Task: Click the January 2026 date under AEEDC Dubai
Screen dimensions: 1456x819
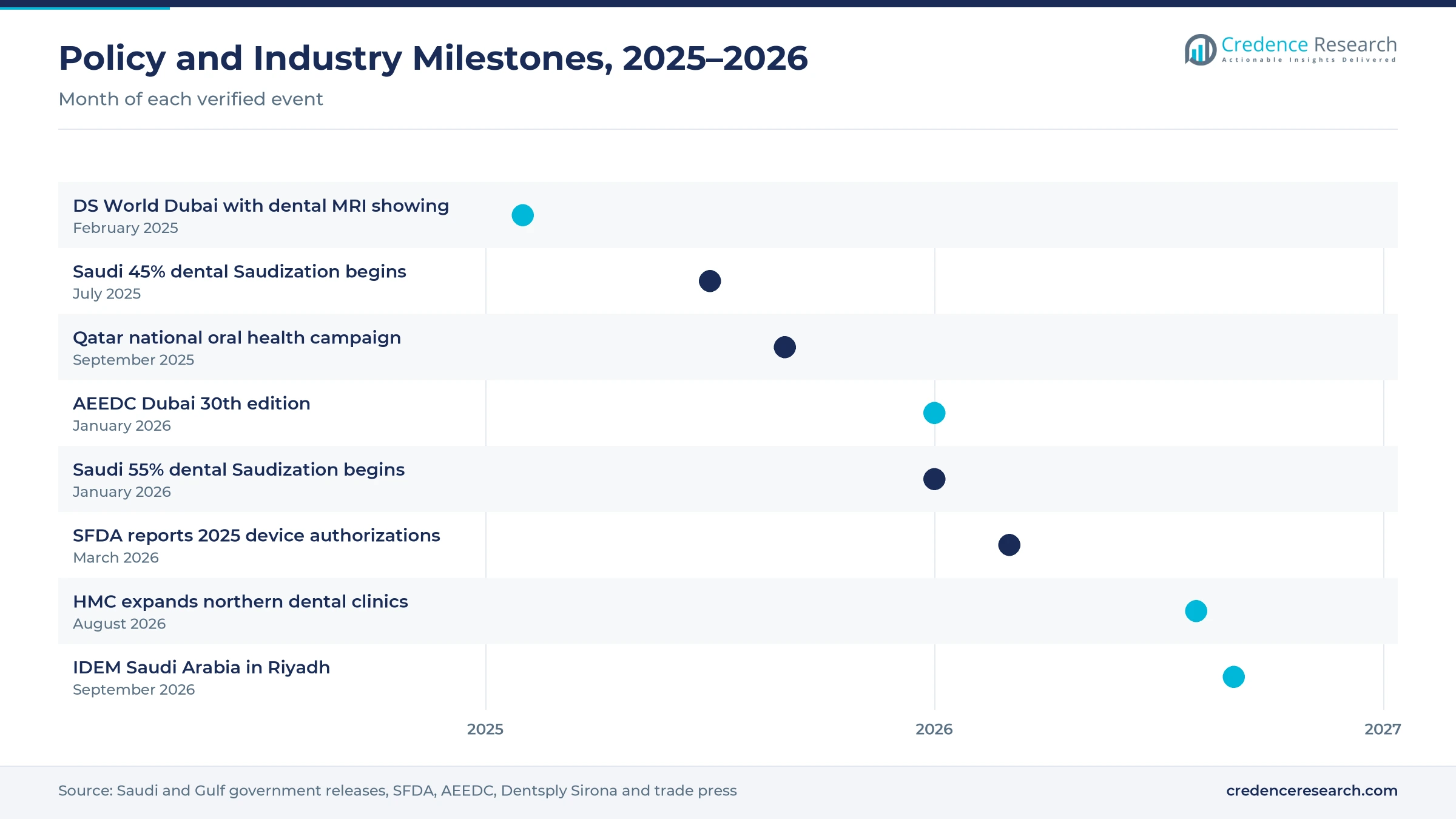Action: pos(122,426)
